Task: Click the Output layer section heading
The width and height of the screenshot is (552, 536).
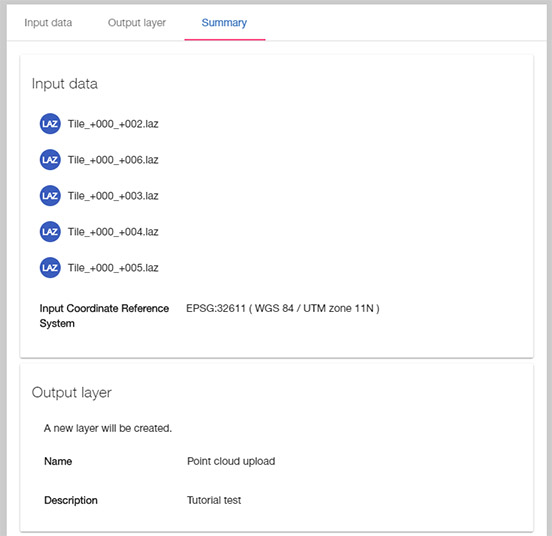Action: click(71, 392)
